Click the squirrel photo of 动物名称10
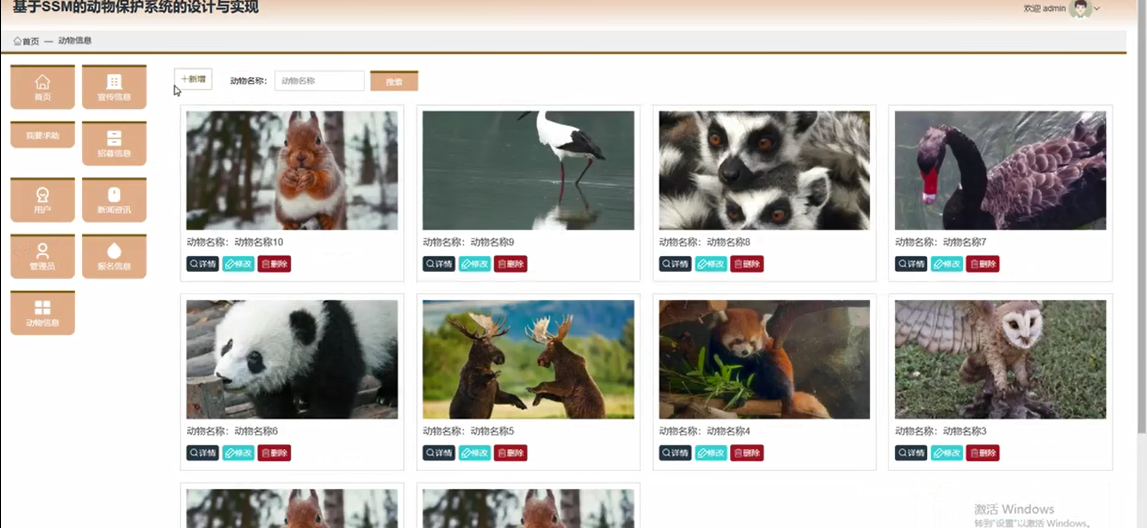The image size is (1147, 528). click(x=292, y=170)
